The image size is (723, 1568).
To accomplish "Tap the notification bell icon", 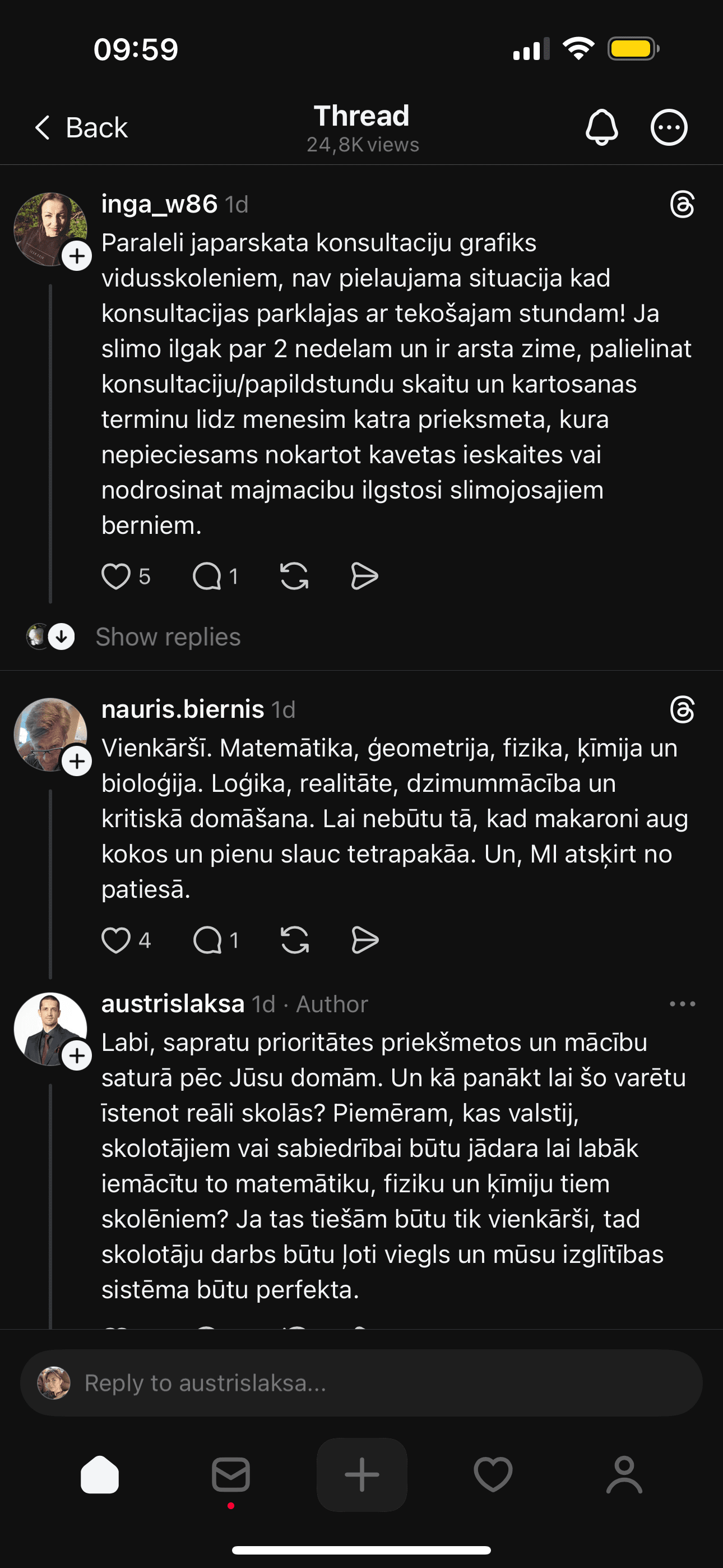I will tap(601, 127).
